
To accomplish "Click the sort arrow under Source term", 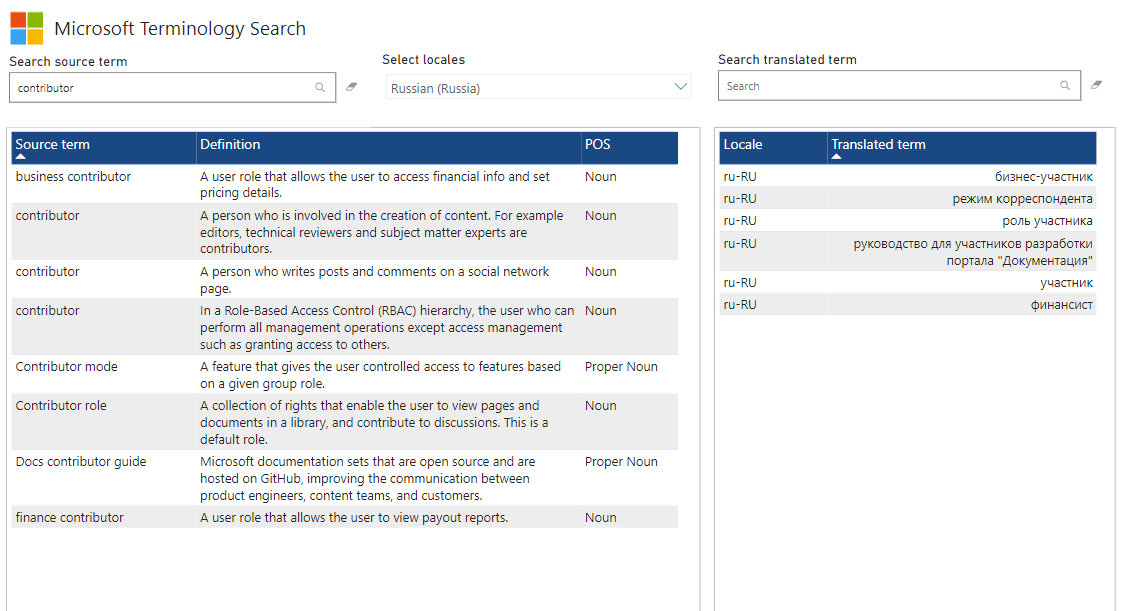I will 21,157.
